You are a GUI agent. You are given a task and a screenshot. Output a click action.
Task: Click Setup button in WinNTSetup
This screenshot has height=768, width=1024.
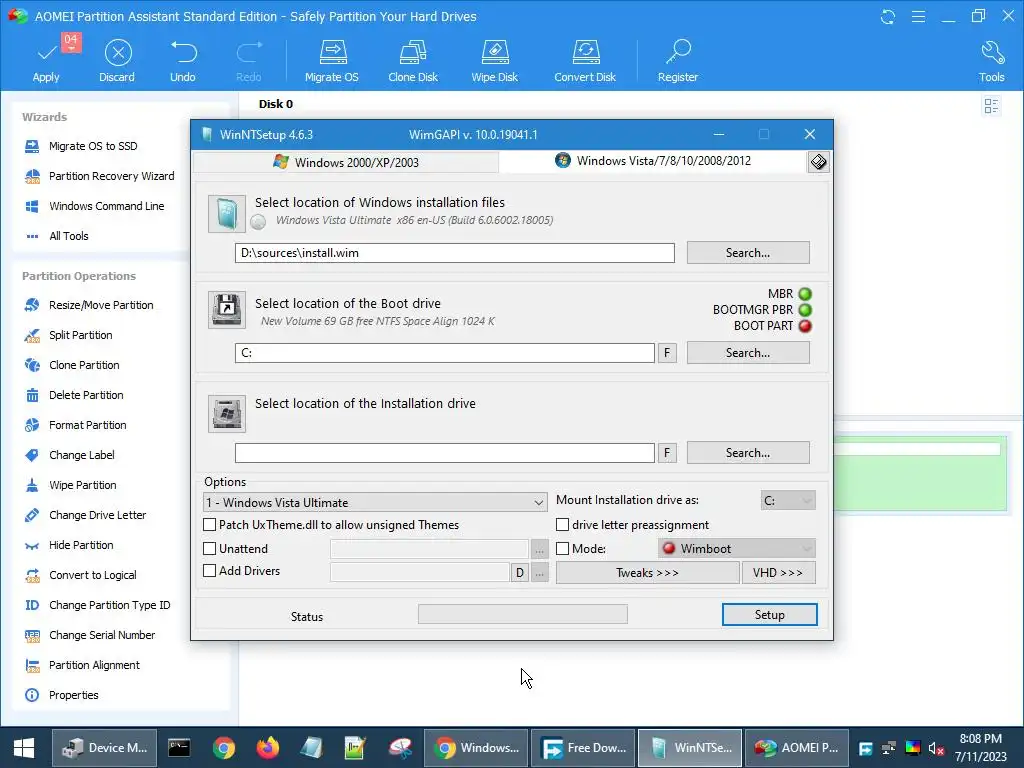[769, 615]
